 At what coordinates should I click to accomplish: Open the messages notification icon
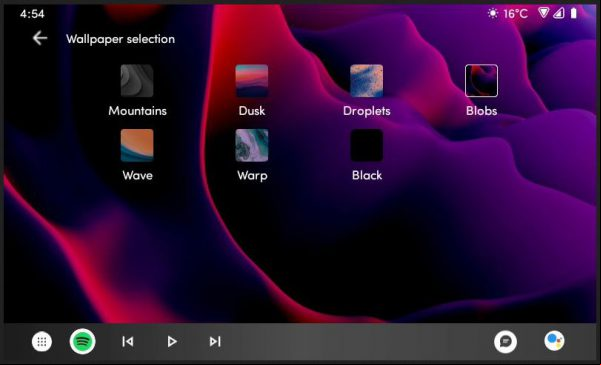click(x=505, y=341)
